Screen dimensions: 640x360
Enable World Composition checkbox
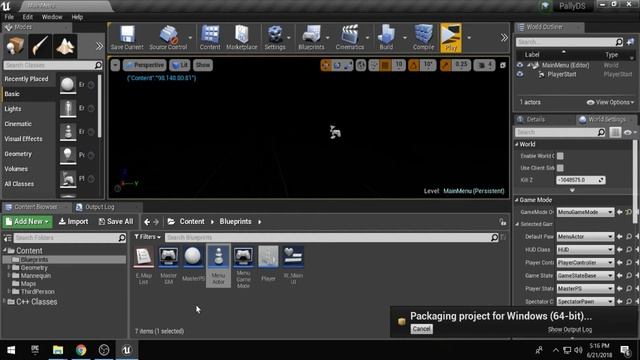click(x=560, y=156)
